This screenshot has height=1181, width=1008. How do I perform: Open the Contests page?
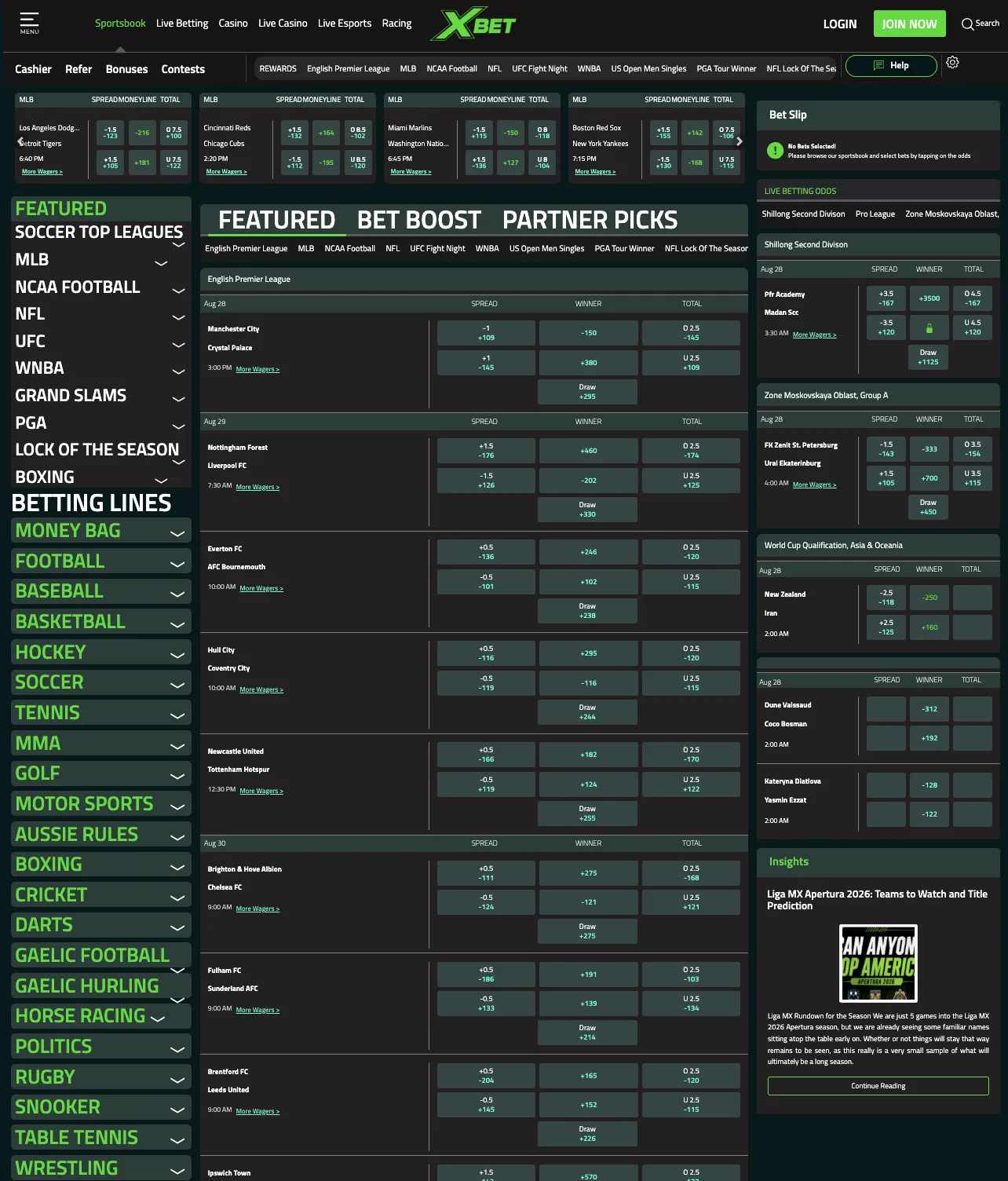[x=183, y=69]
